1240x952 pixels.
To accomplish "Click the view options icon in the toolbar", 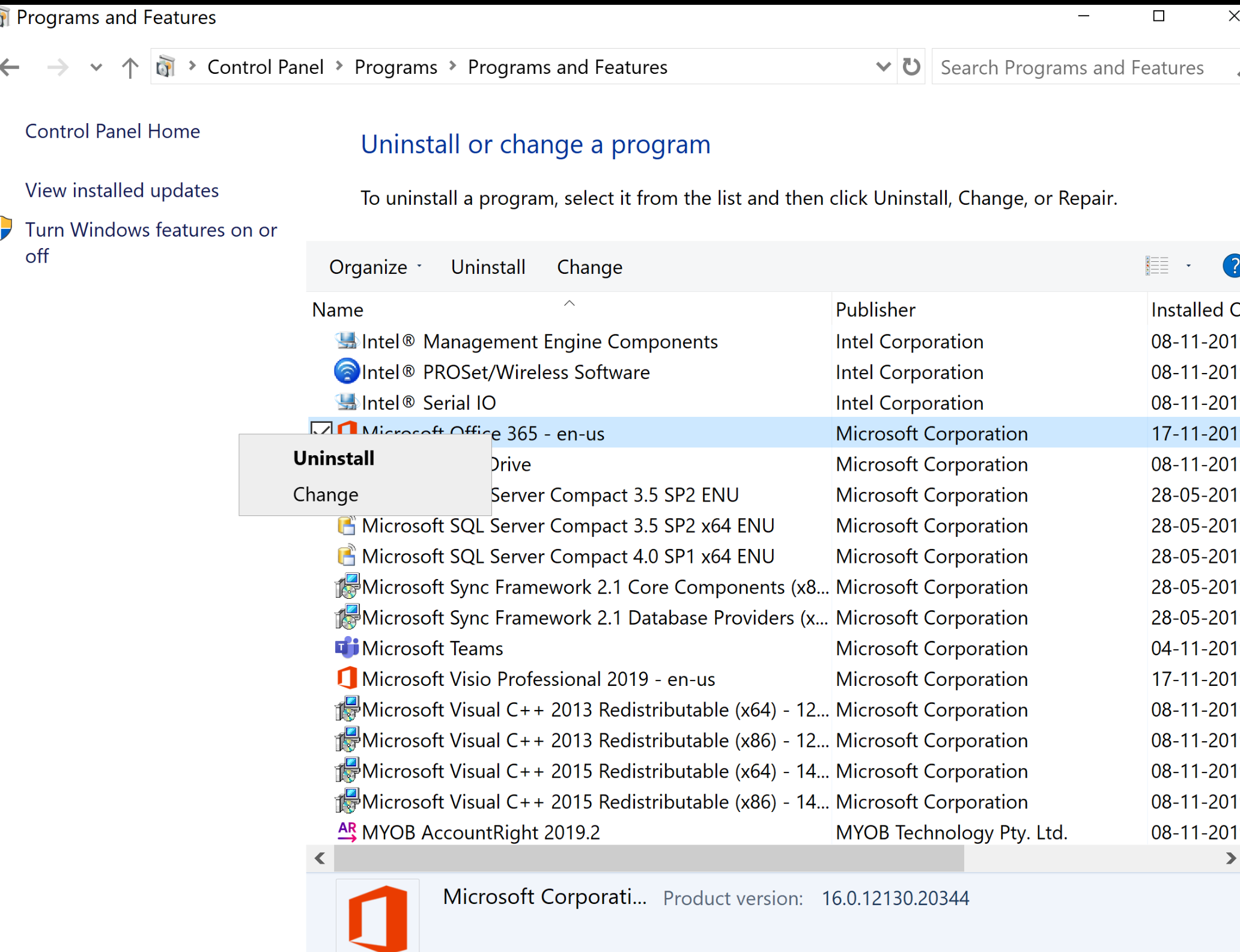I will pos(1156,266).
